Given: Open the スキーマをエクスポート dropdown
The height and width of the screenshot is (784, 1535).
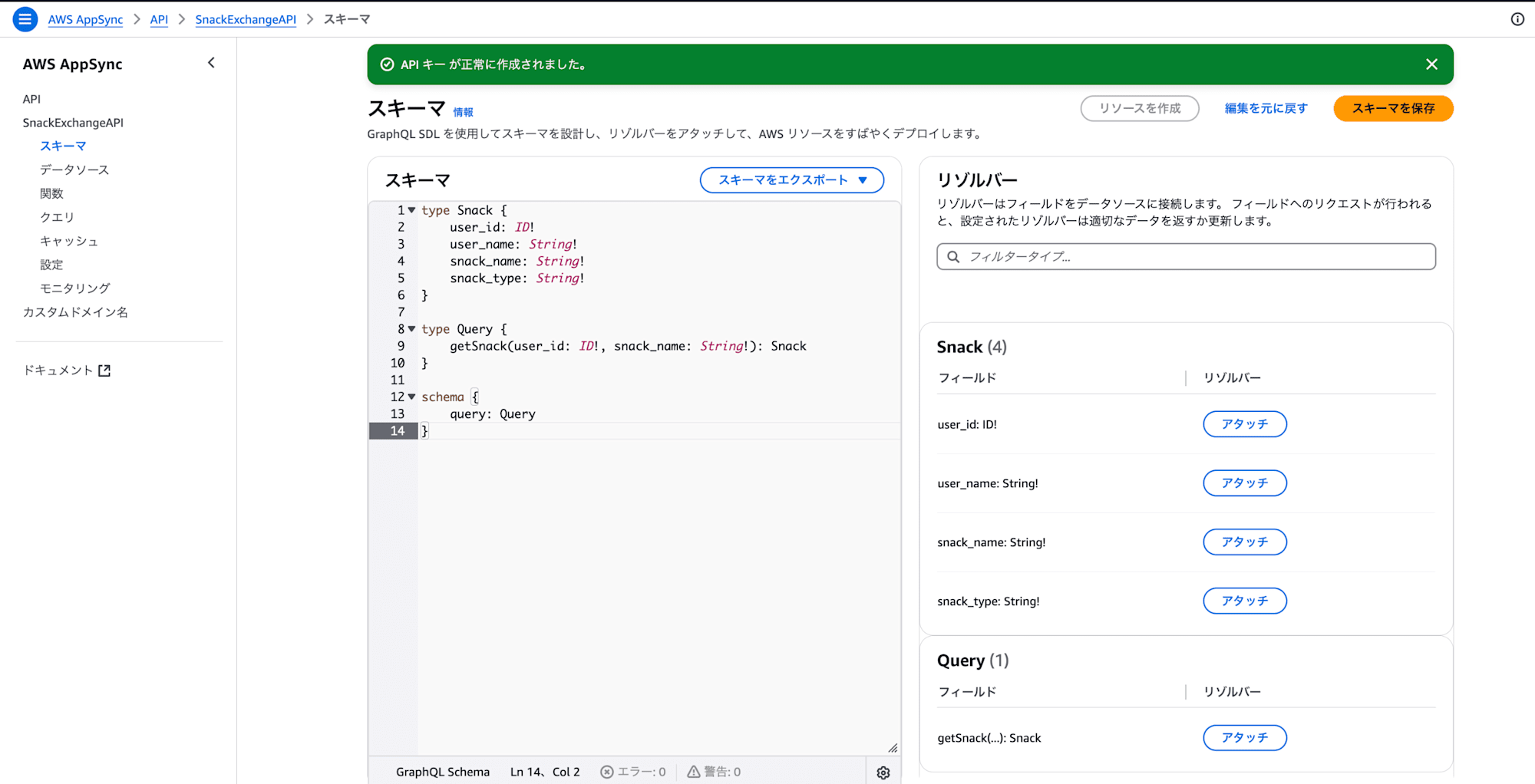Looking at the screenshot, I should 791,180.
